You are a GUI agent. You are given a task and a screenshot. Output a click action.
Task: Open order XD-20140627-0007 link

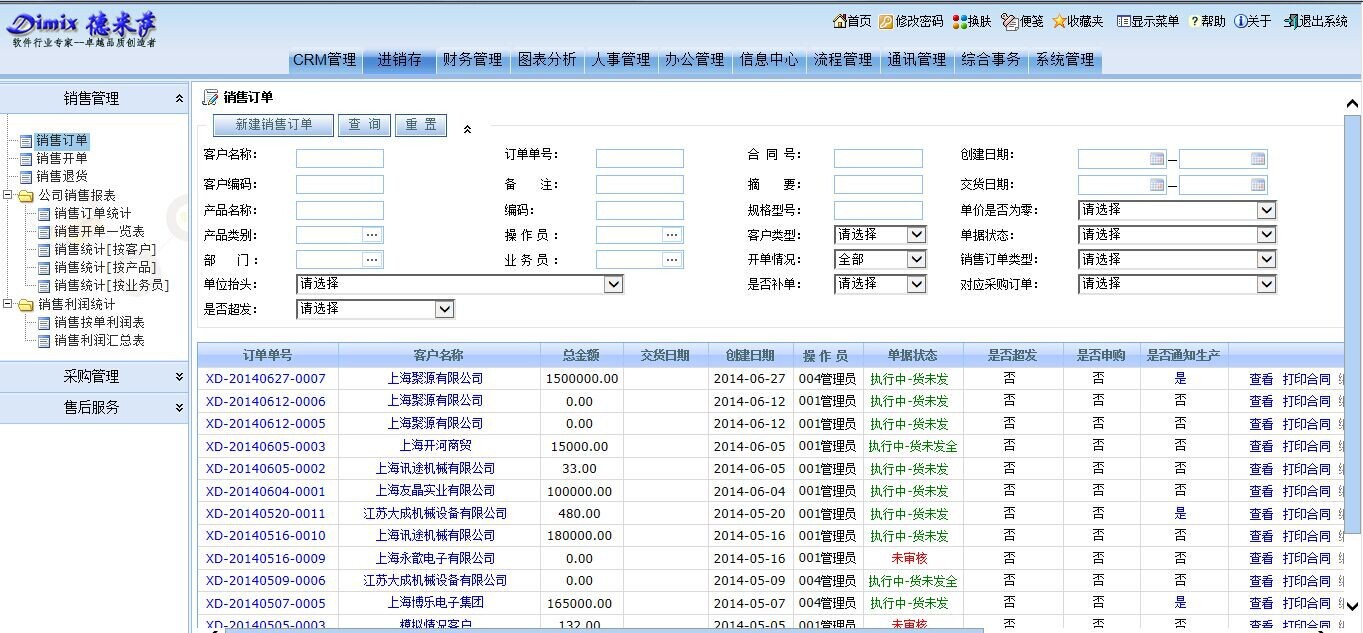266,379
